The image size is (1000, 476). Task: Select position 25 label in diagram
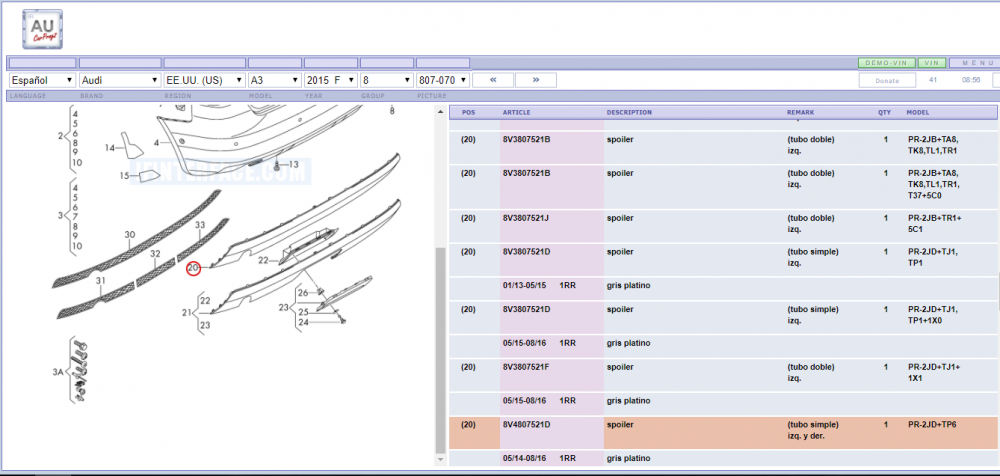coord(304,312)
